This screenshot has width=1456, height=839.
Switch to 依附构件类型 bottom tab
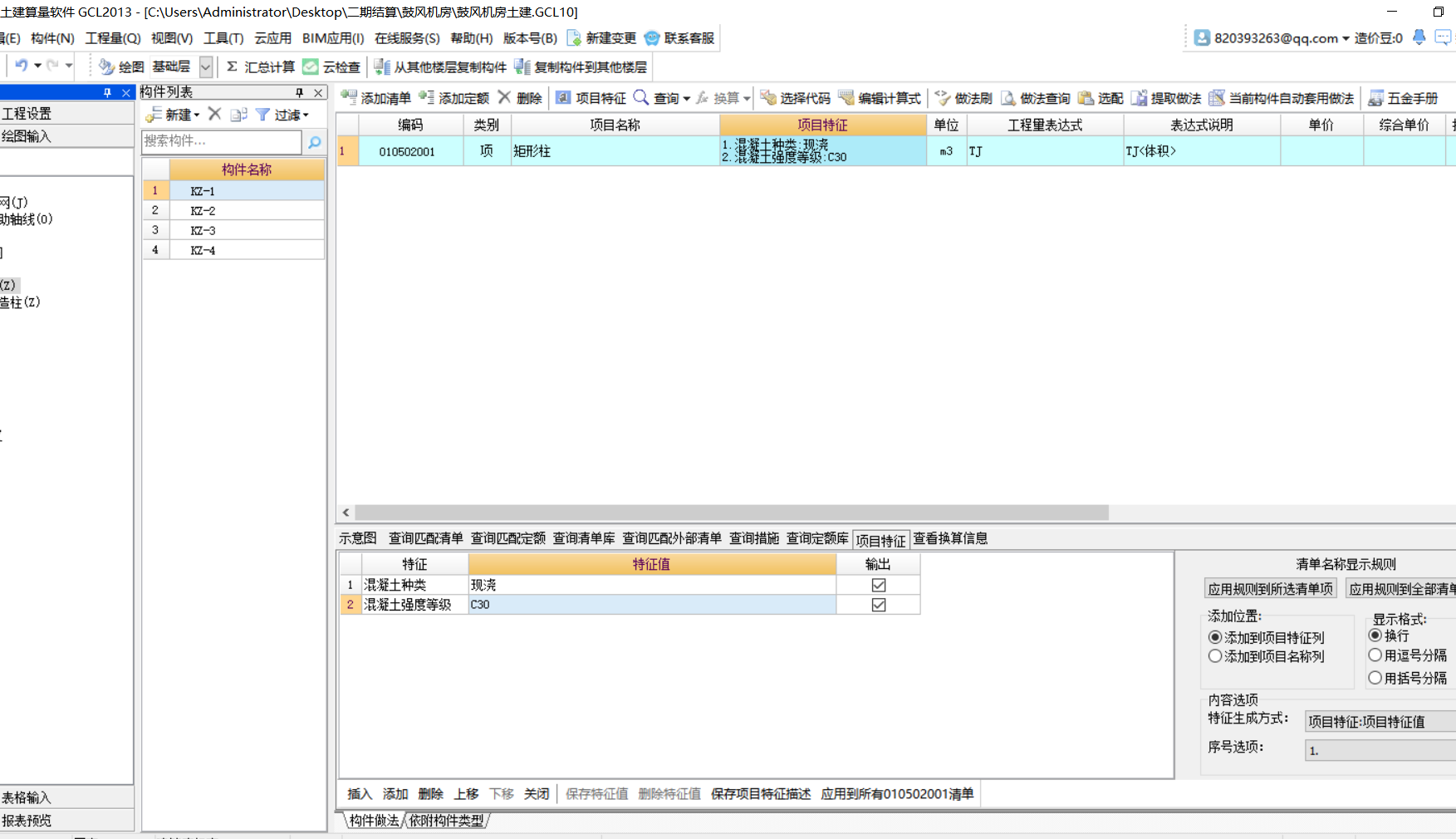click(446, 821)
